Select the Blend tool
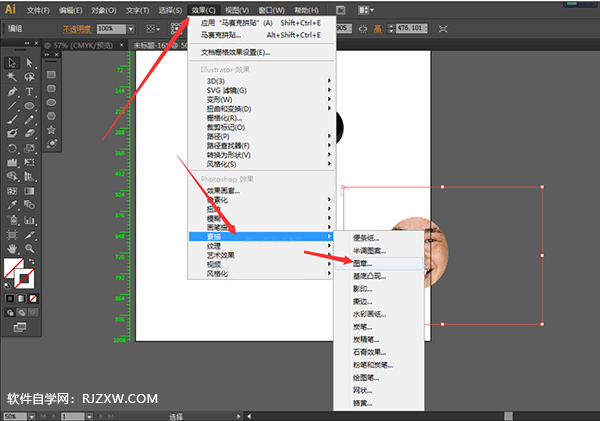This screenshot has height=421, width=600. (29, 205)
